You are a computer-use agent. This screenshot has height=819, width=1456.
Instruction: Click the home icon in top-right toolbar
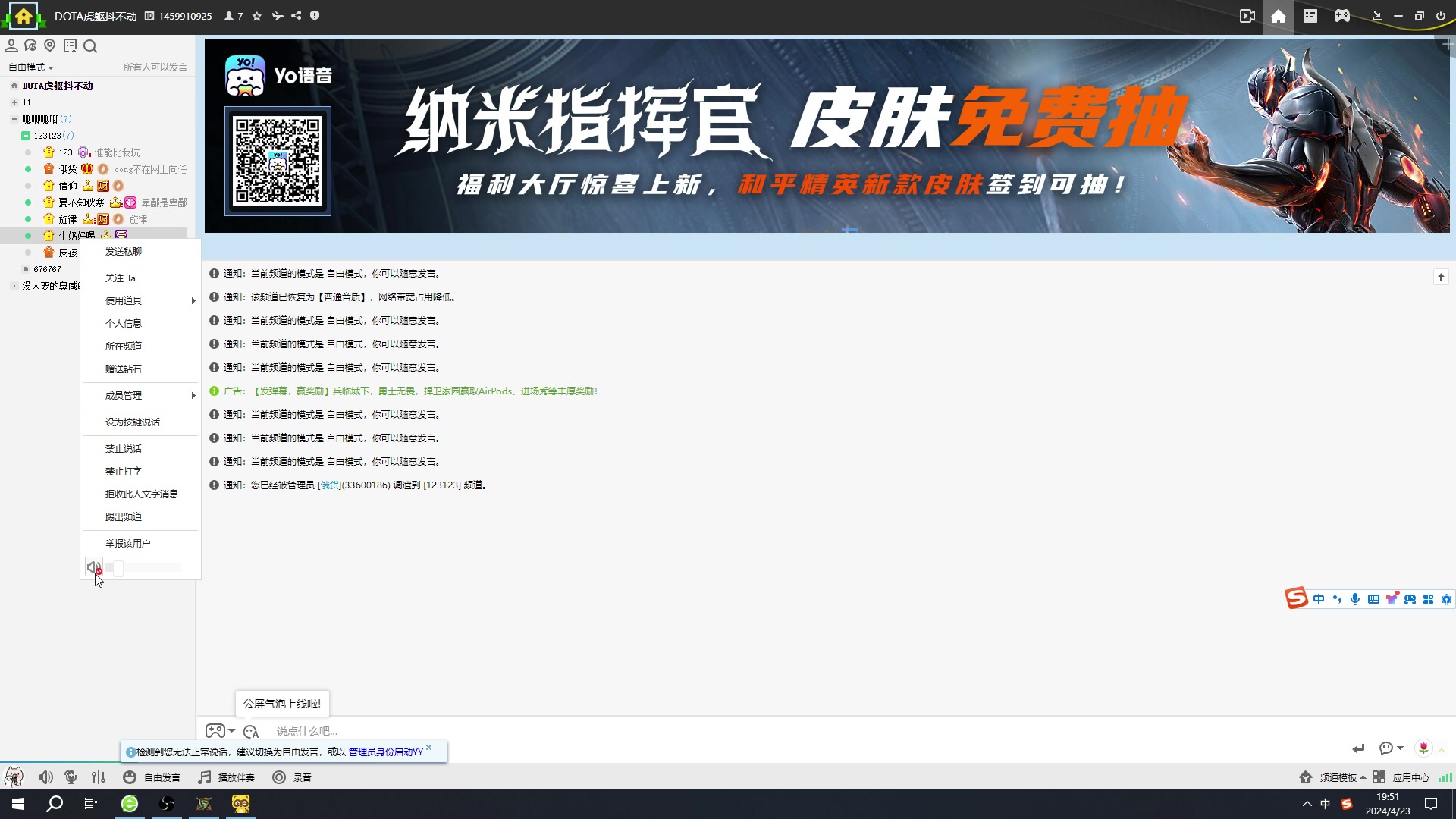(1279, 16)
